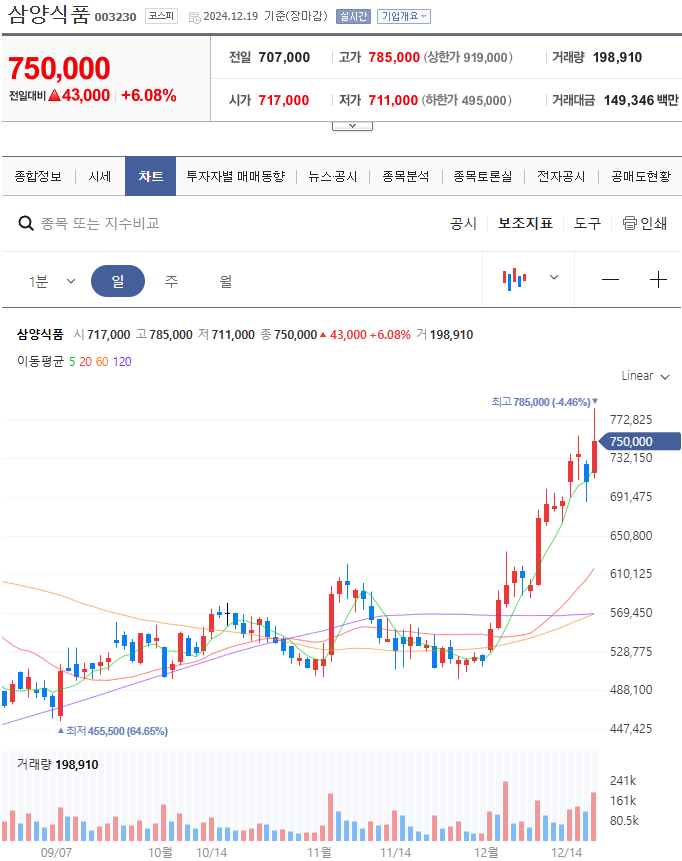Viewport: 682px width, 861px height.
Task: Click the 거래량 198,910 chart label
Action: [58, 764]
